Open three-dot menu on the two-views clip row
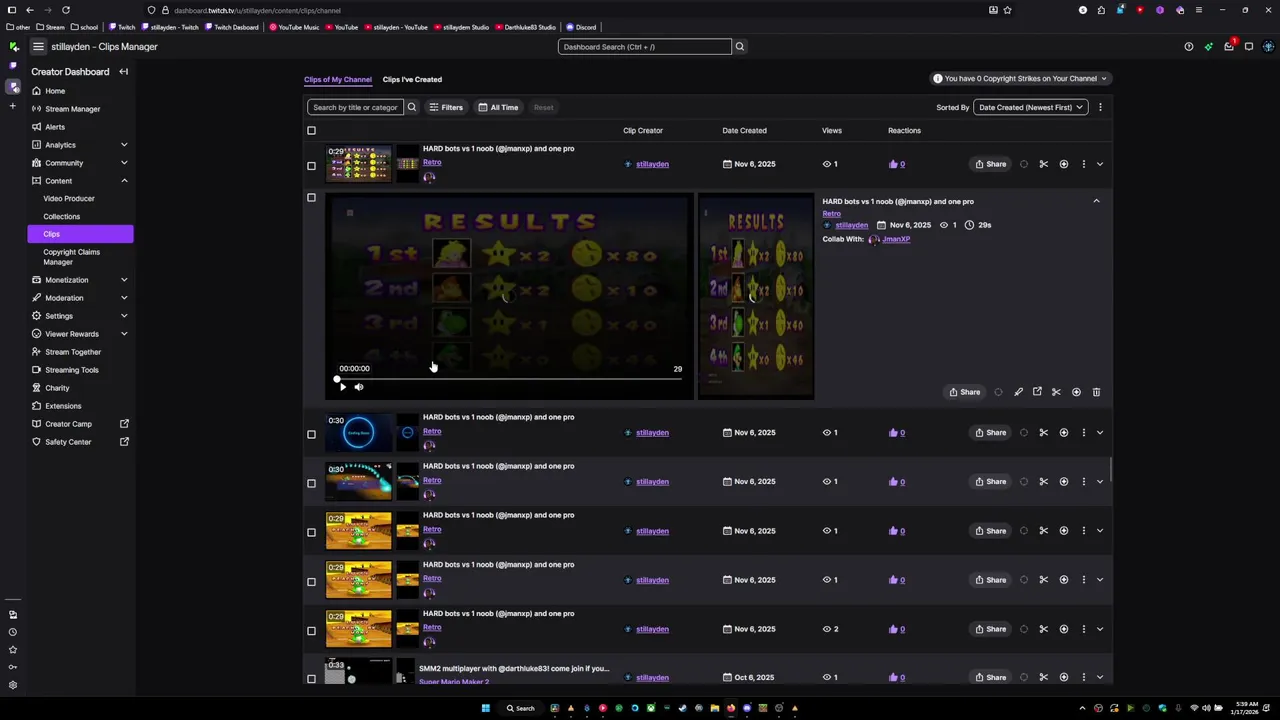 pos(1083,629)
